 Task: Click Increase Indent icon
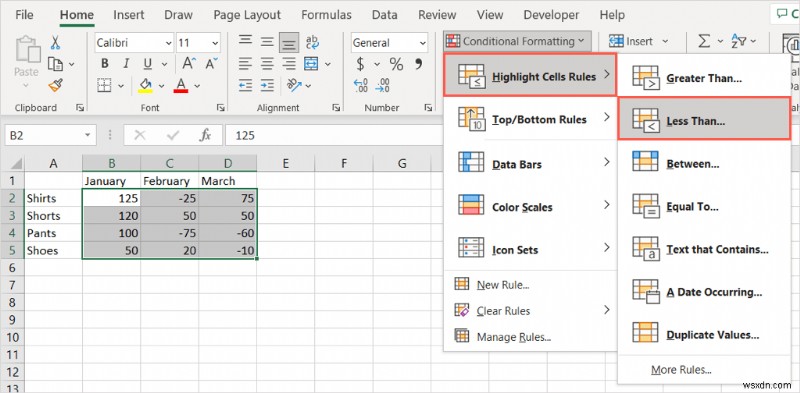(267, 85)
